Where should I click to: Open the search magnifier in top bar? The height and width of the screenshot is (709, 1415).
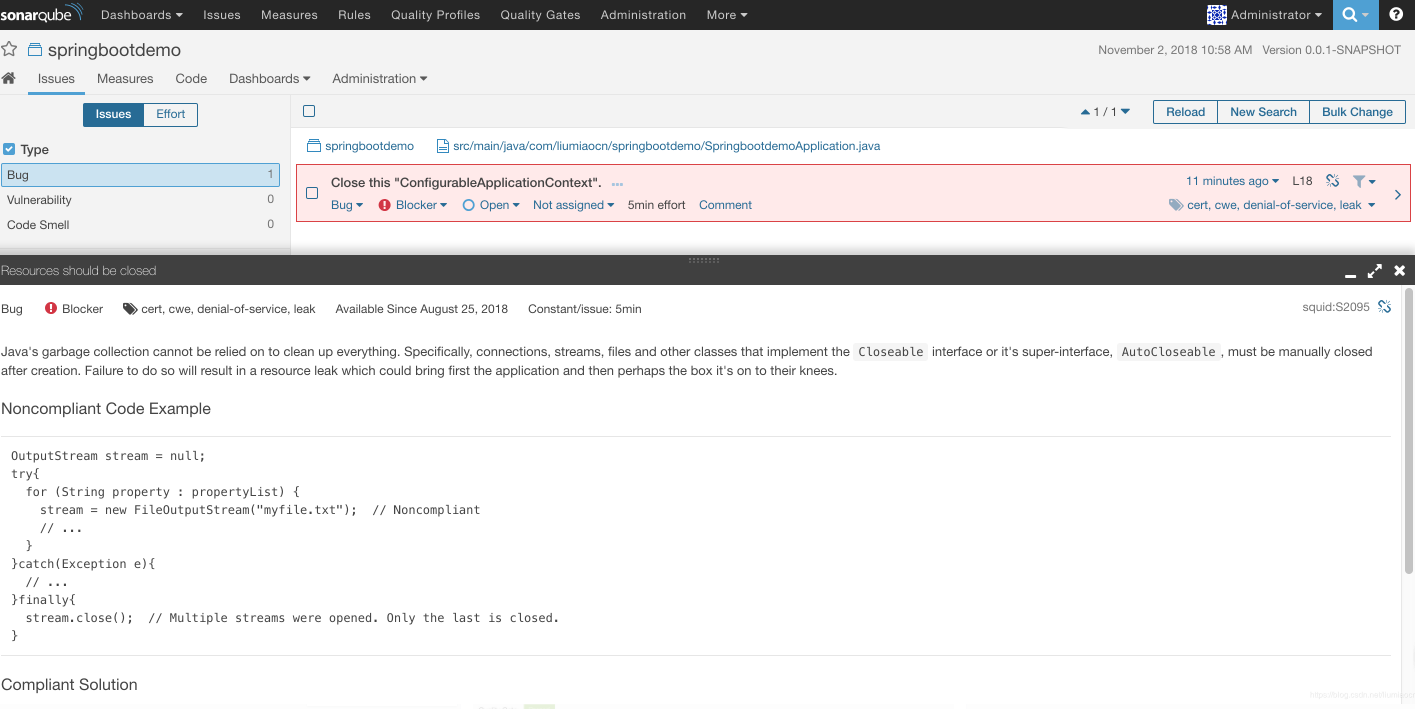pyautogui.click(x=1355, y=15)
